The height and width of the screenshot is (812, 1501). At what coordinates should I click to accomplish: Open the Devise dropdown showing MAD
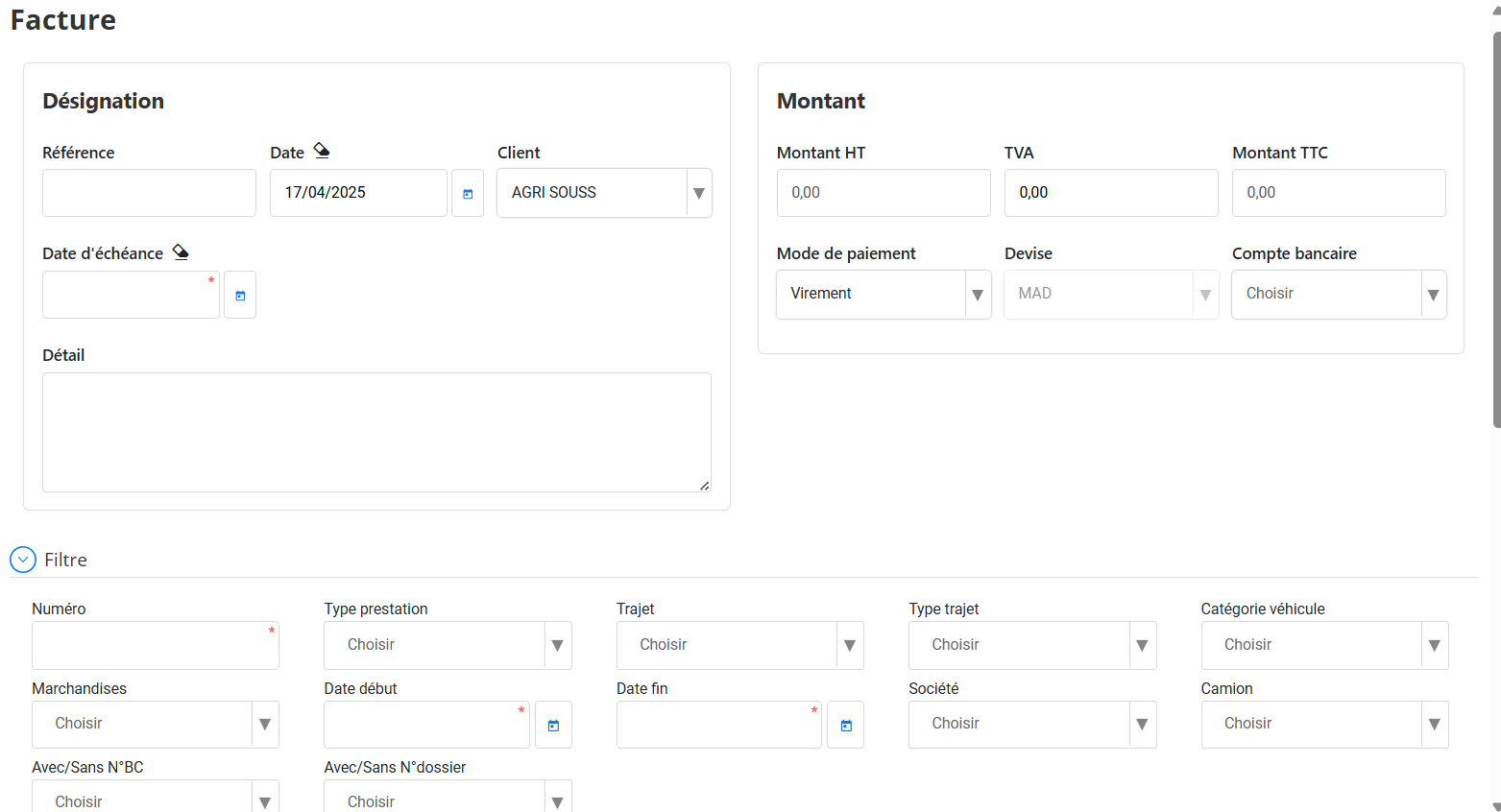(x=1111, y=294)
